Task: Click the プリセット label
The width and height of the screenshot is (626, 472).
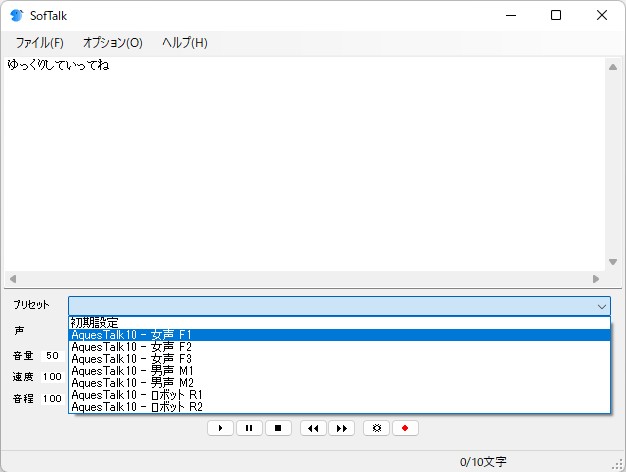Action: coord(31,305)
